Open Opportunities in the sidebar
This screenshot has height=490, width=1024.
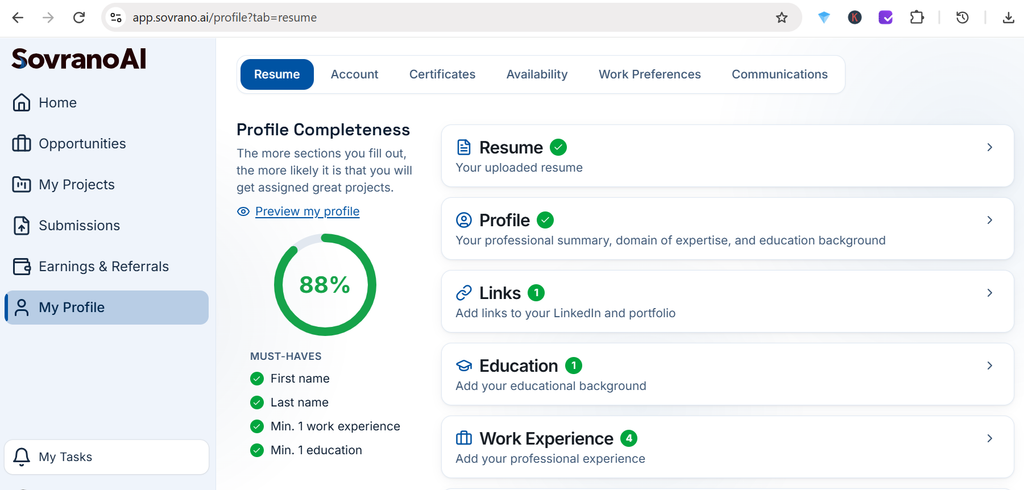tap(106, 144)
